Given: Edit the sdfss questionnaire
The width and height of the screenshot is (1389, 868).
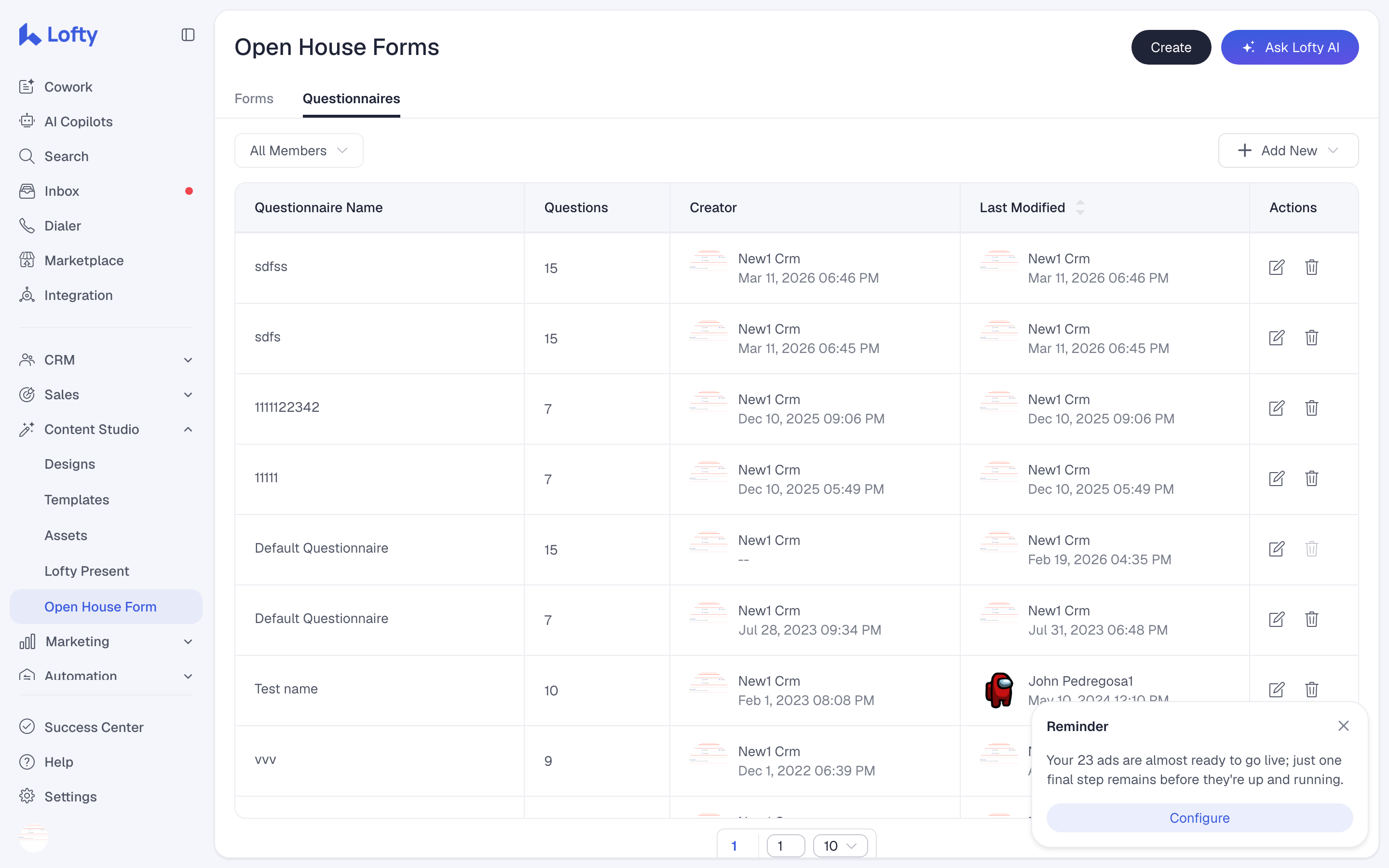Looking at the screenshot, I should tap(1277, 268).
